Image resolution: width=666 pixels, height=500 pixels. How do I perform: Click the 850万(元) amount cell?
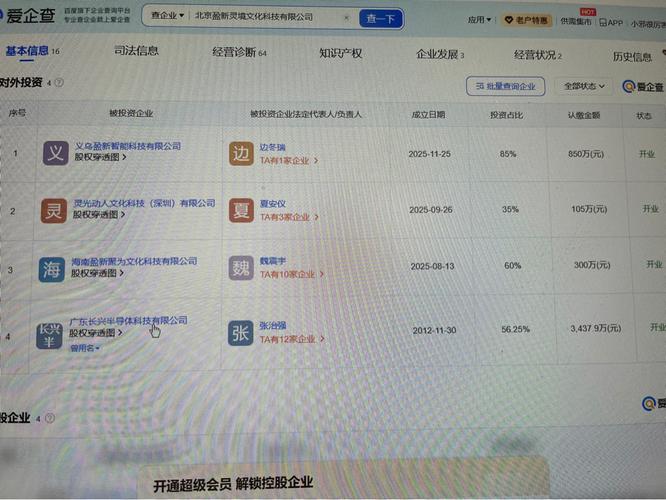(x=586, y=154)
